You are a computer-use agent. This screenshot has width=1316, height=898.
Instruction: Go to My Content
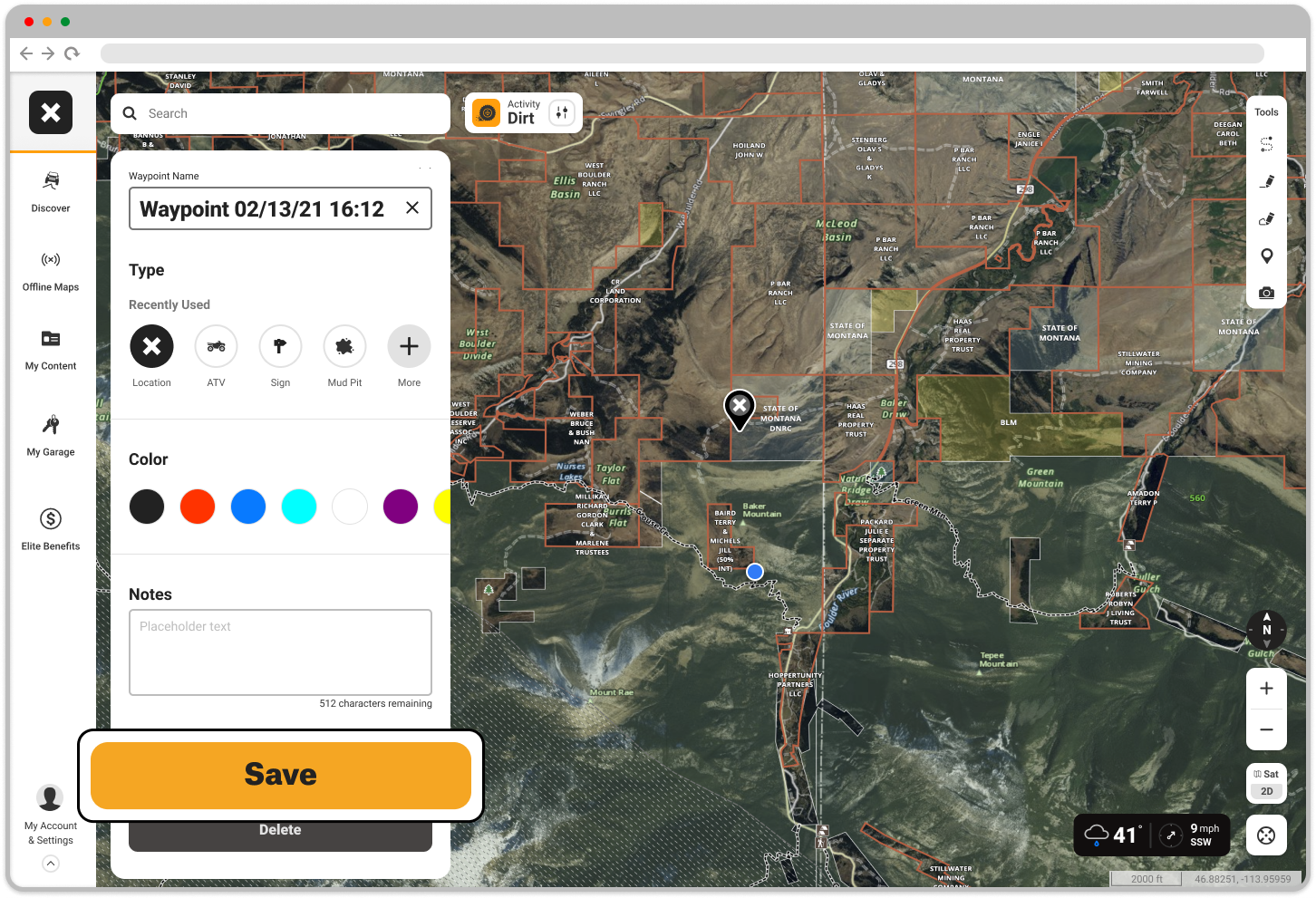point(51,351)
